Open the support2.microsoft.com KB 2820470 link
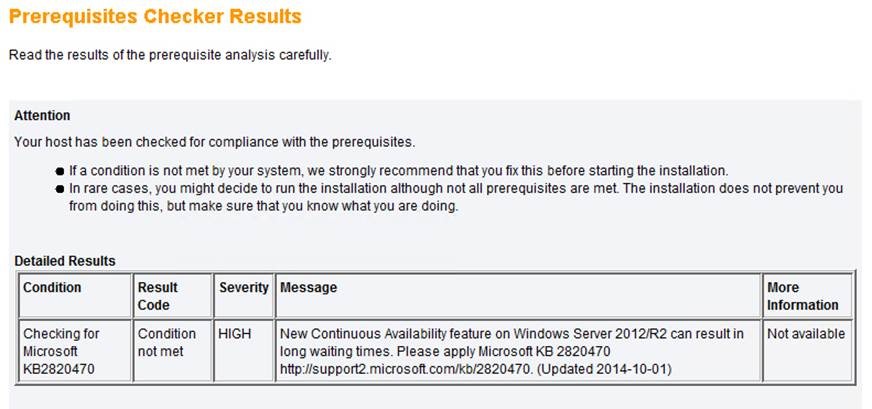The width and height of the screenshot is (872, 409). (404, 369)
